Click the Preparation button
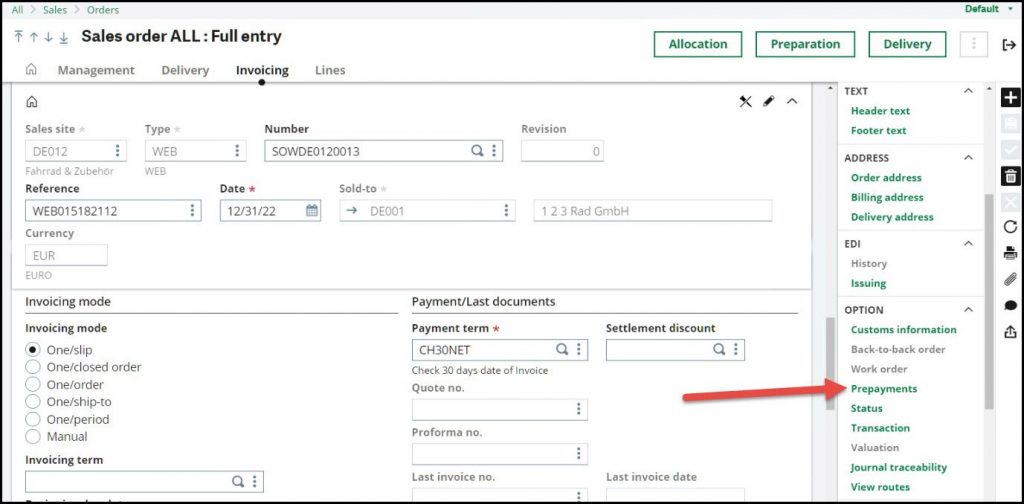Viewport: 1024px width, 504px height. (805, 44)
